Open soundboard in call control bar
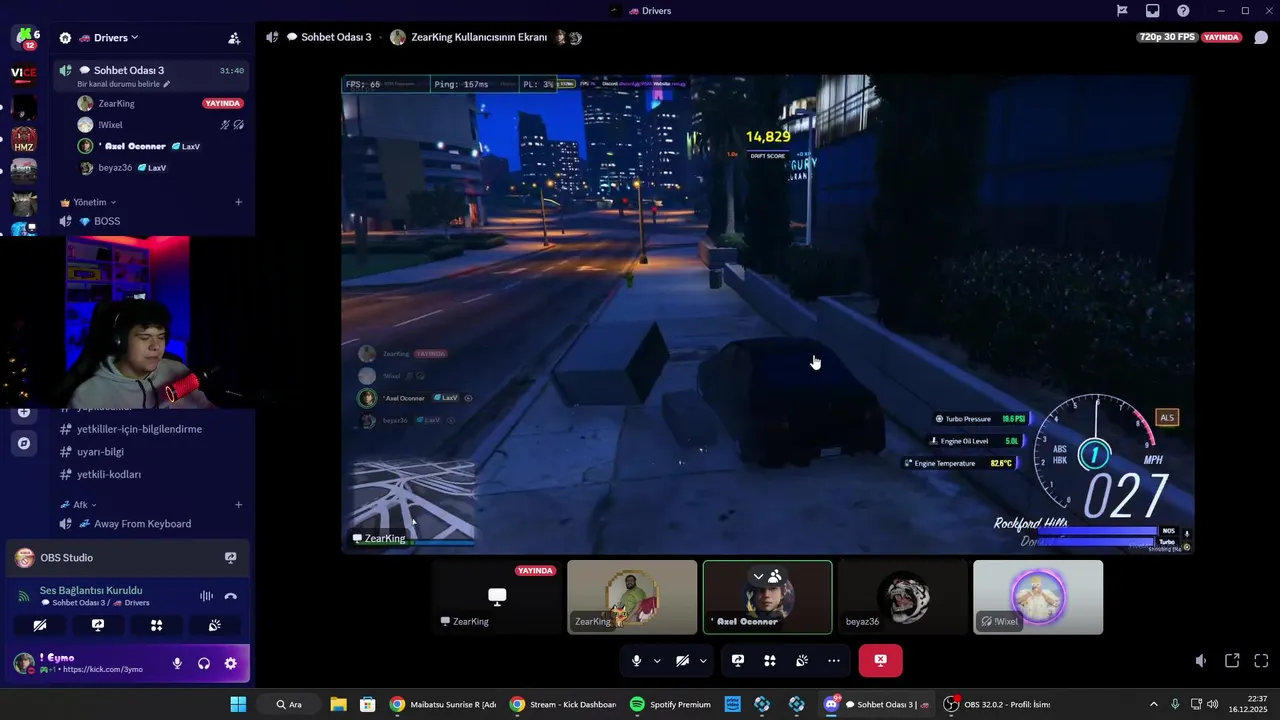Viewport: 1280px width, 720px height. tap(802, 661)
